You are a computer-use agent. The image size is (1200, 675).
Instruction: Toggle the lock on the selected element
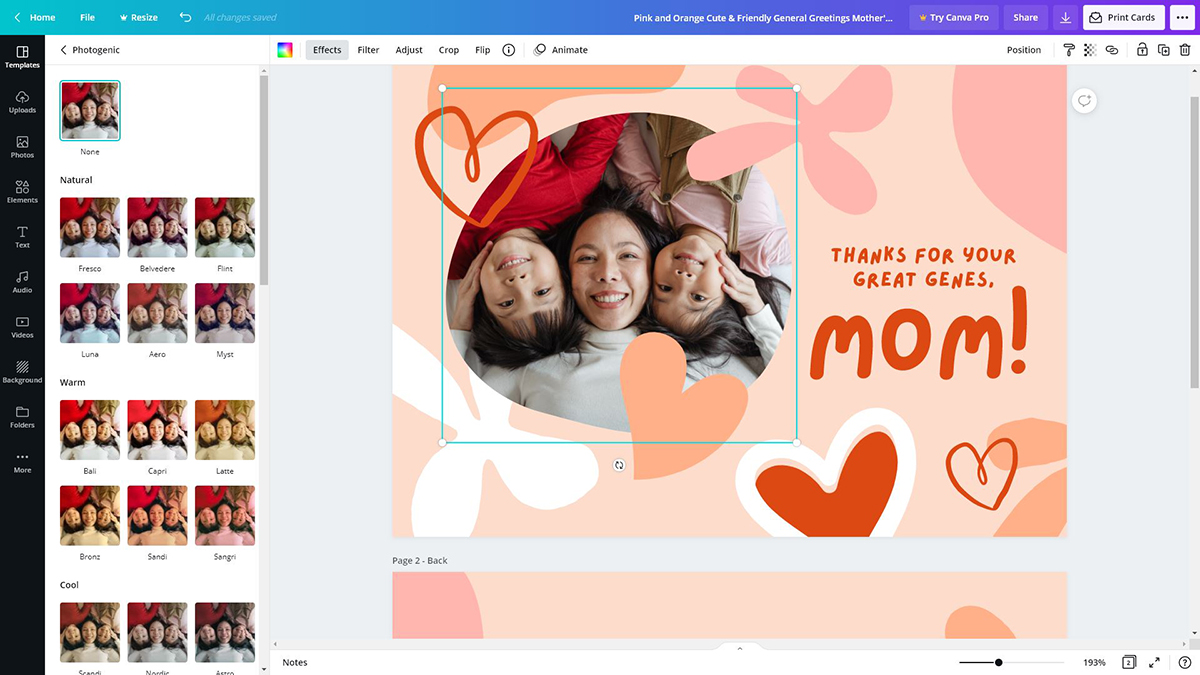click(1141, 50)
